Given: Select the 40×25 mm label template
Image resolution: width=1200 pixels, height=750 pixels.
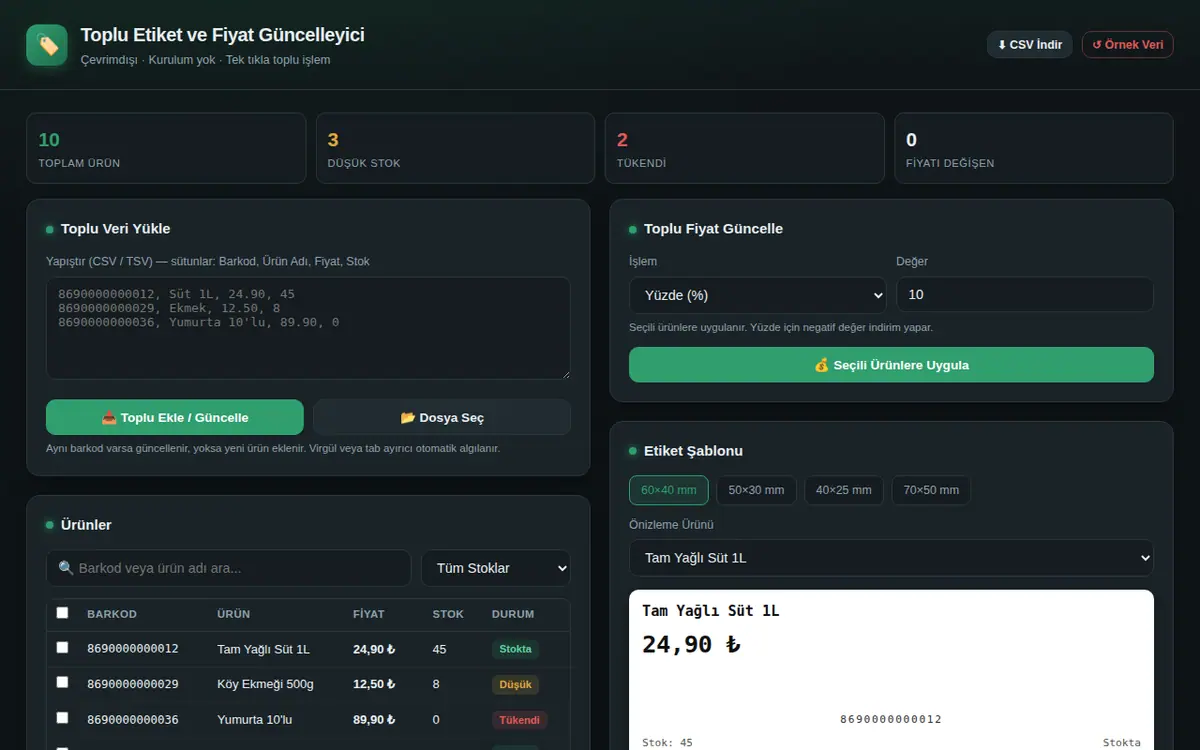Looking at the screenshot, I should click(844, 490).
